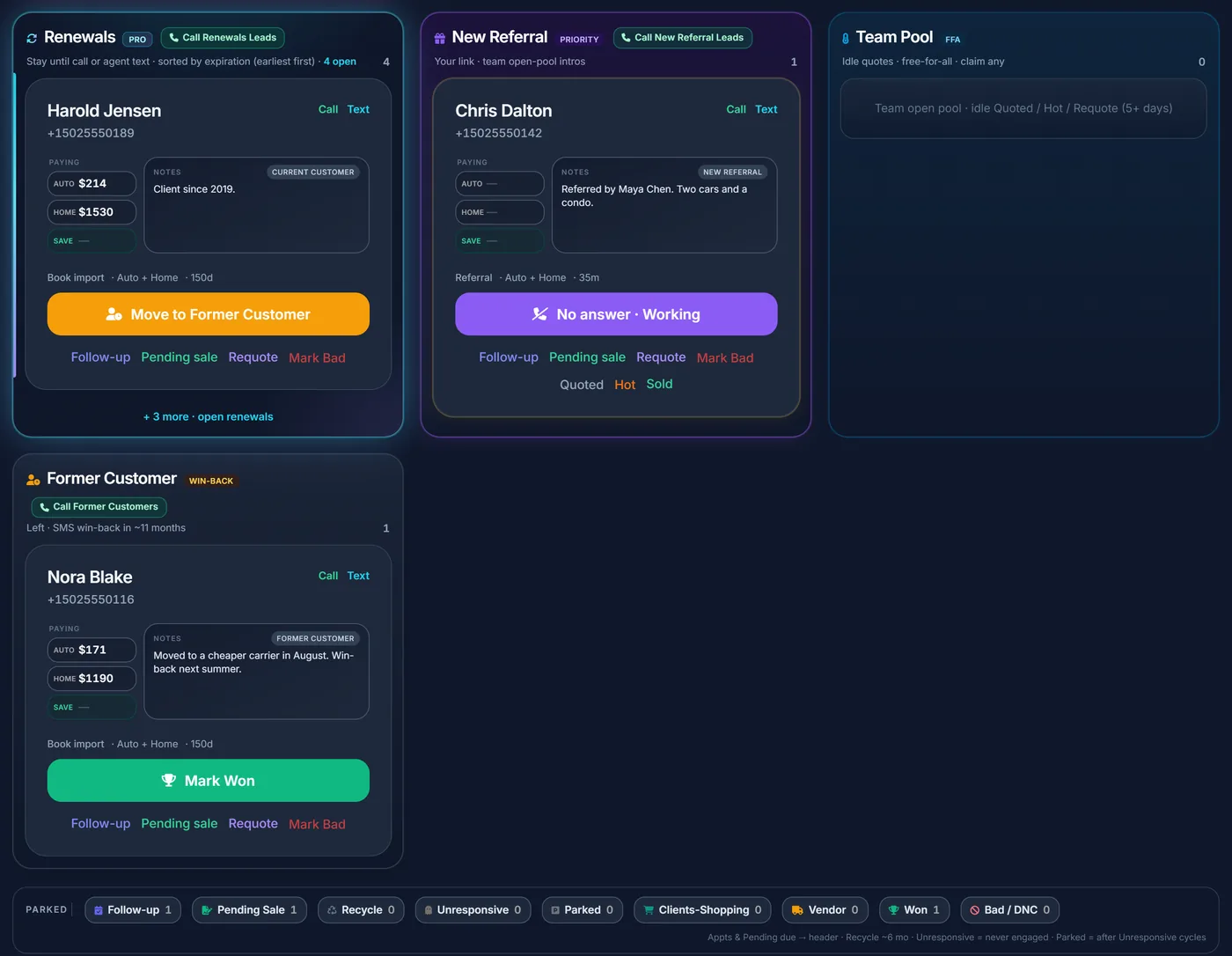The height and width of the screenshot is (956, 1232).
Task: Open the Follow-up chip in the Parked bar
Action: coord(133,910)
